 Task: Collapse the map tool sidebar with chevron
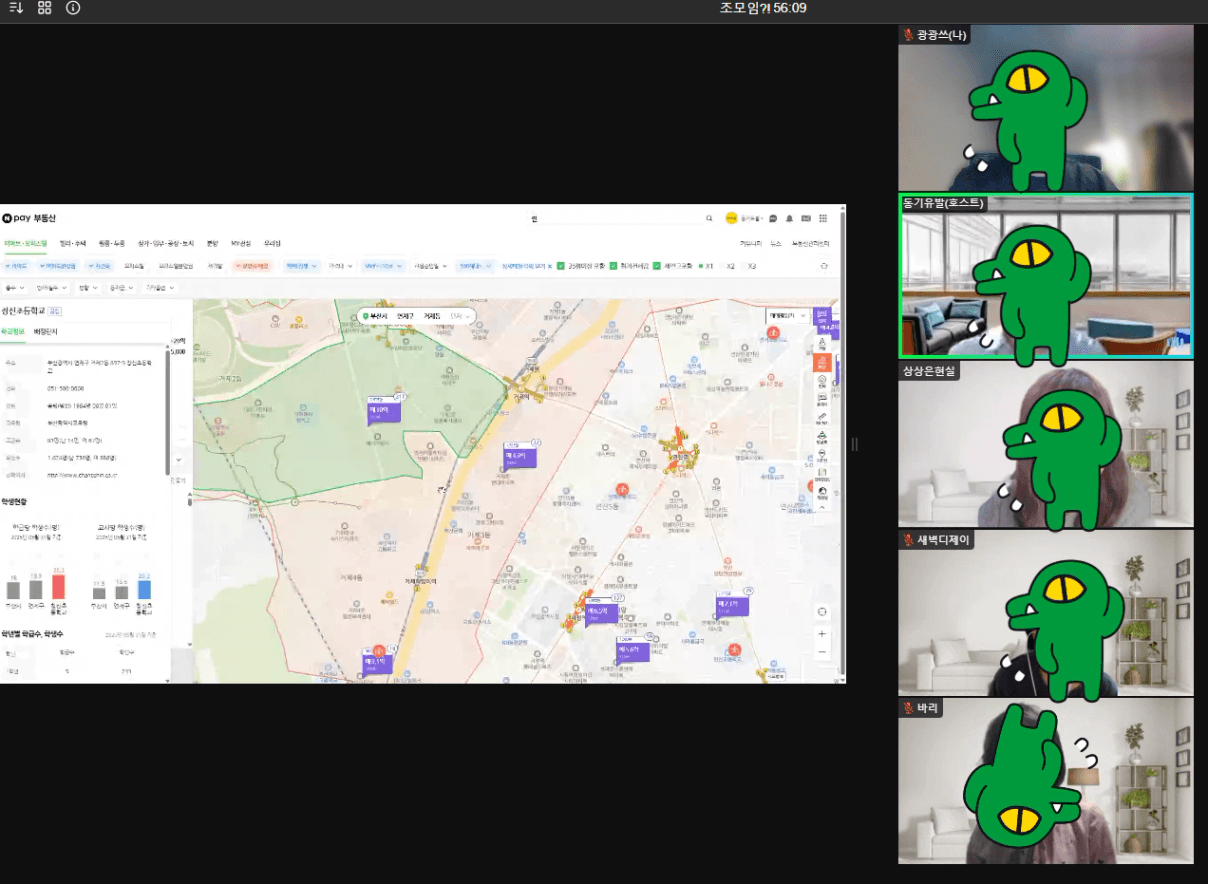pyautogui.click(x=822, y=508)
